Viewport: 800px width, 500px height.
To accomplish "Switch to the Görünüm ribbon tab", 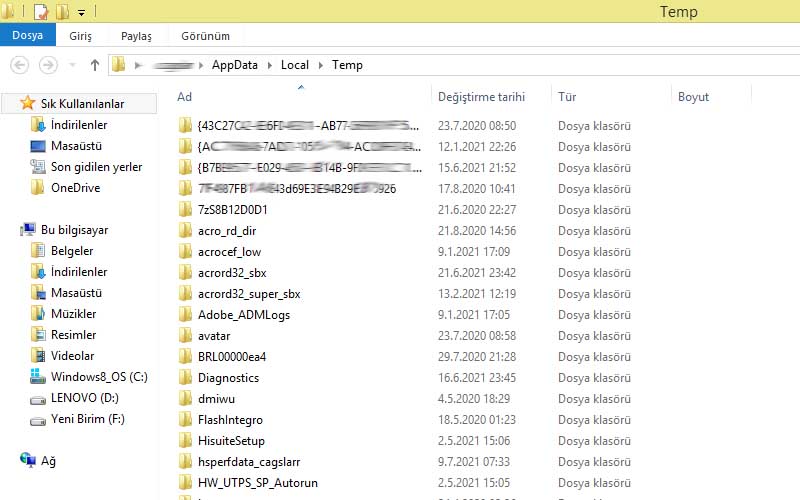I will 206,36.
